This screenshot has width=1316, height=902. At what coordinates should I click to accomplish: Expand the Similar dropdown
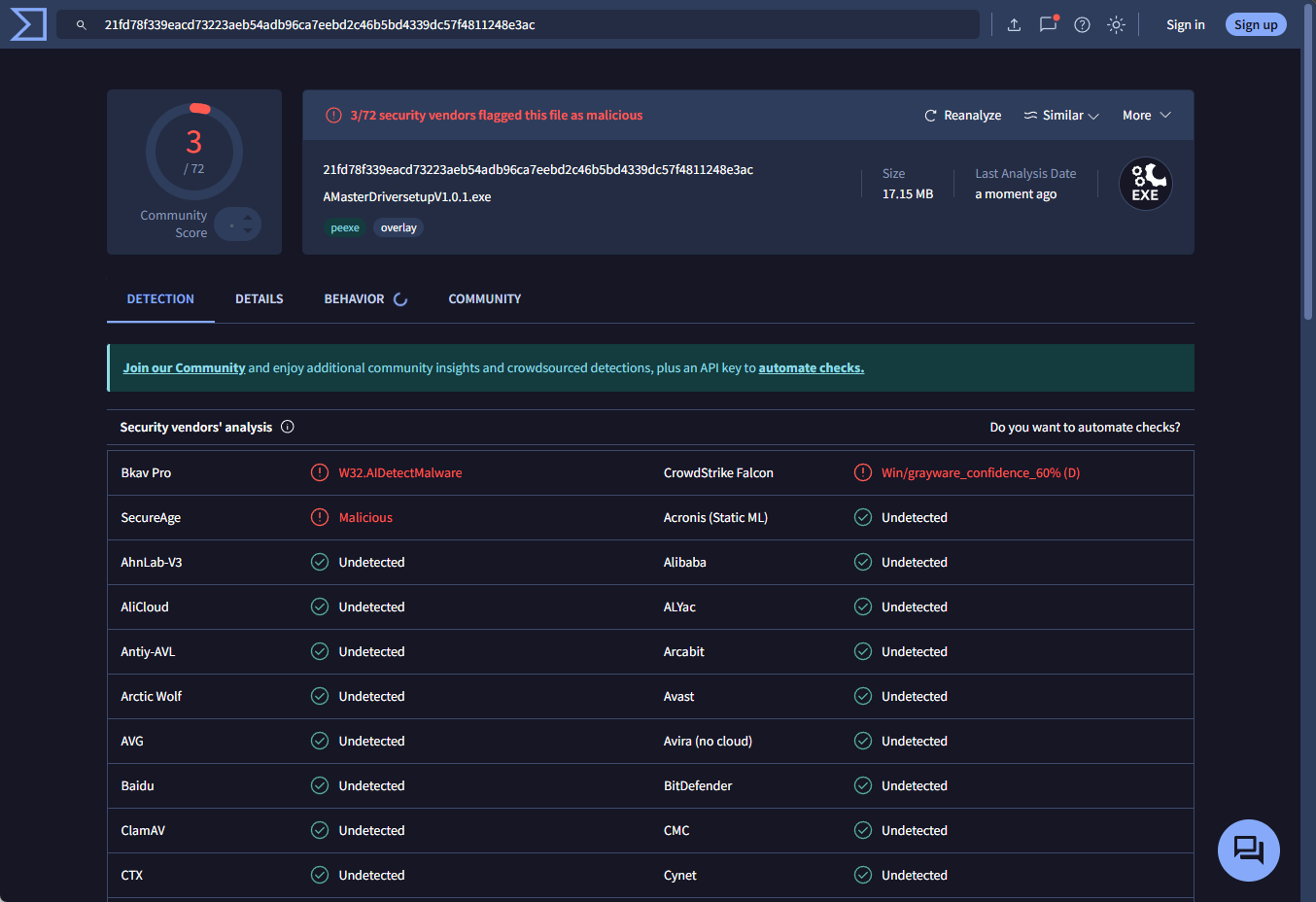[x=1061, y=116]
